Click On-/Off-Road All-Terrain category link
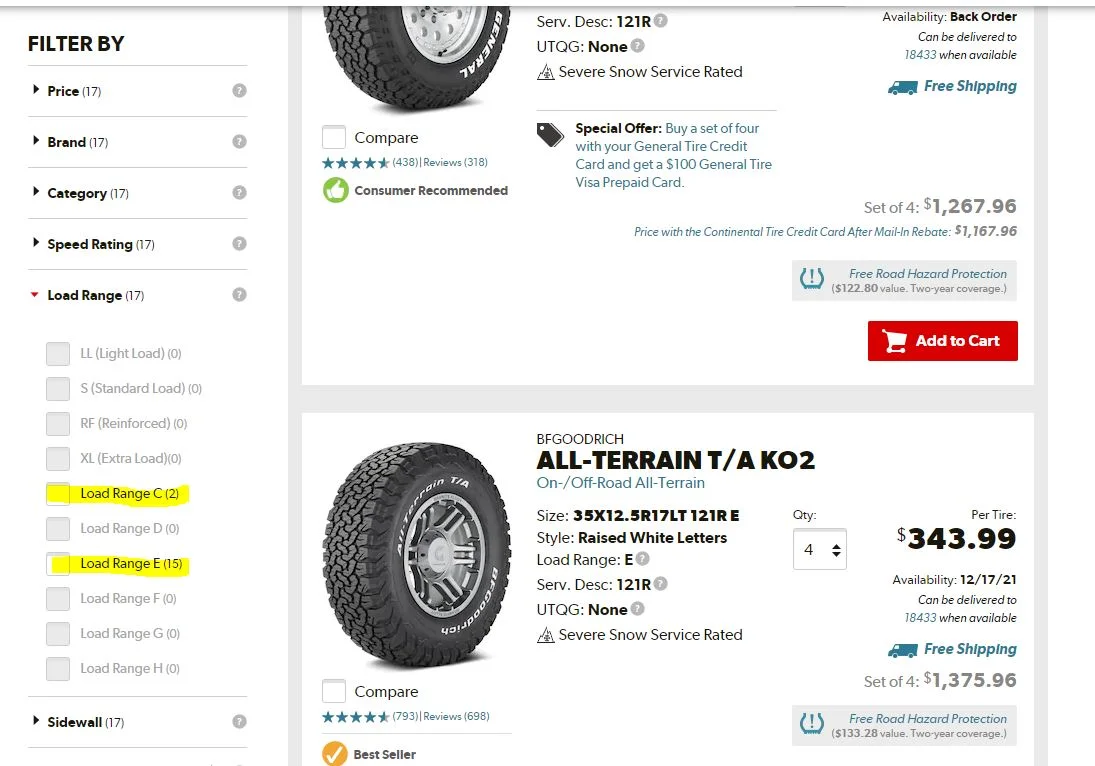The width and height of the screenshot is (1095, 766). point(620,483)
